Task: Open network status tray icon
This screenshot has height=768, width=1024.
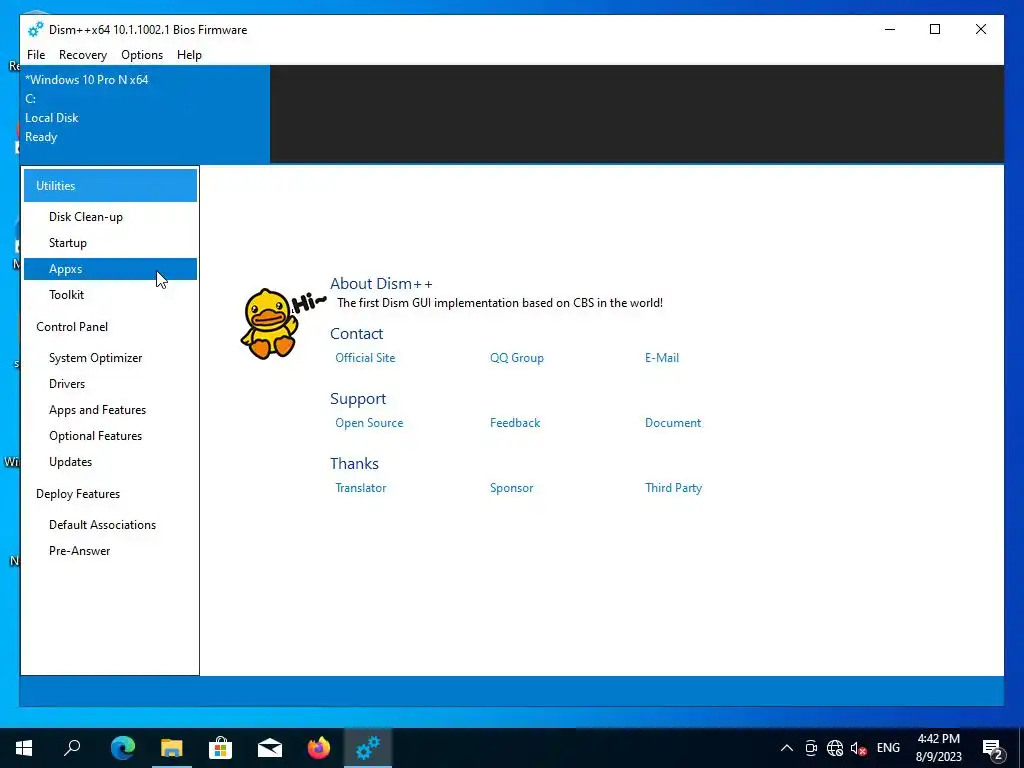Action: click(835, 748)
